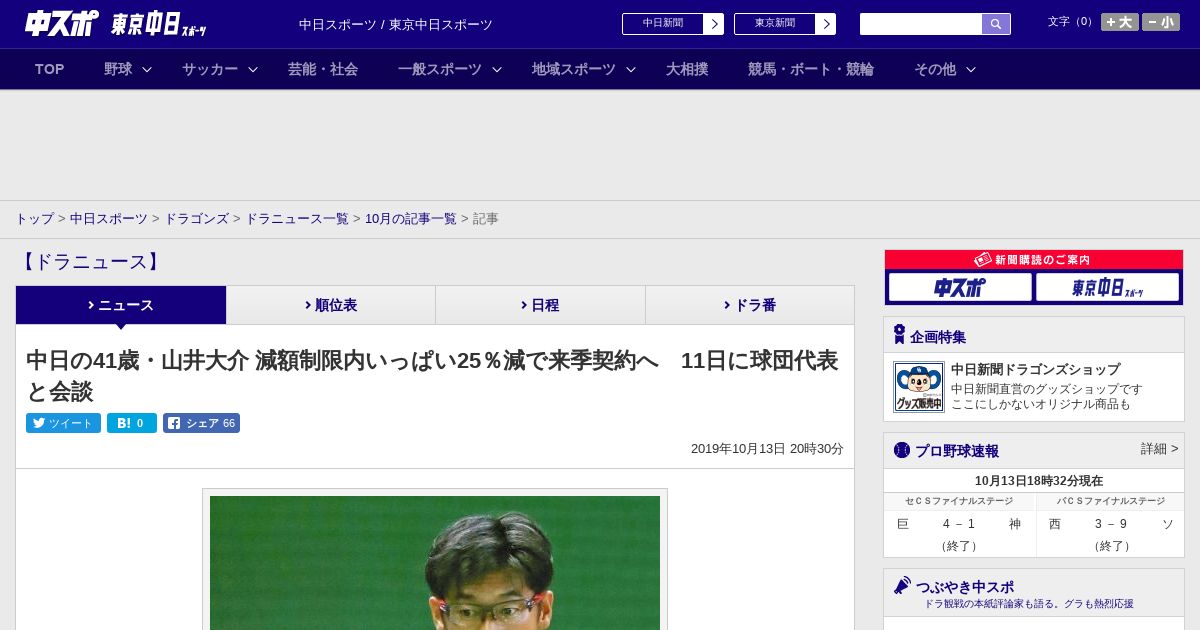Expand 一般スポーツ submenu chevron

(x=497, y=69)
